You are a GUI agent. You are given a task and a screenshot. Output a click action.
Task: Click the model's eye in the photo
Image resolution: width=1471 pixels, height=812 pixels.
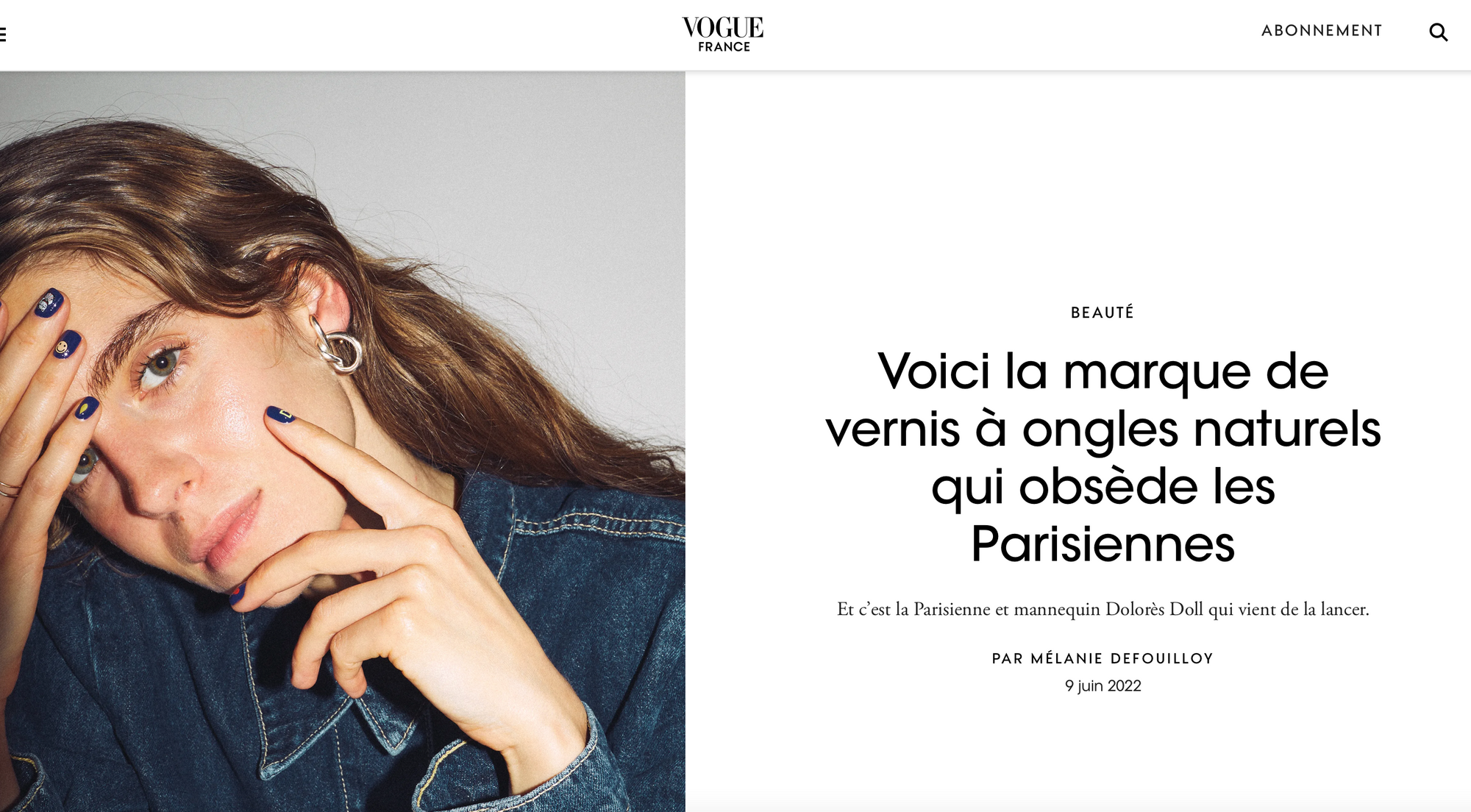click(x=159, y=366)
